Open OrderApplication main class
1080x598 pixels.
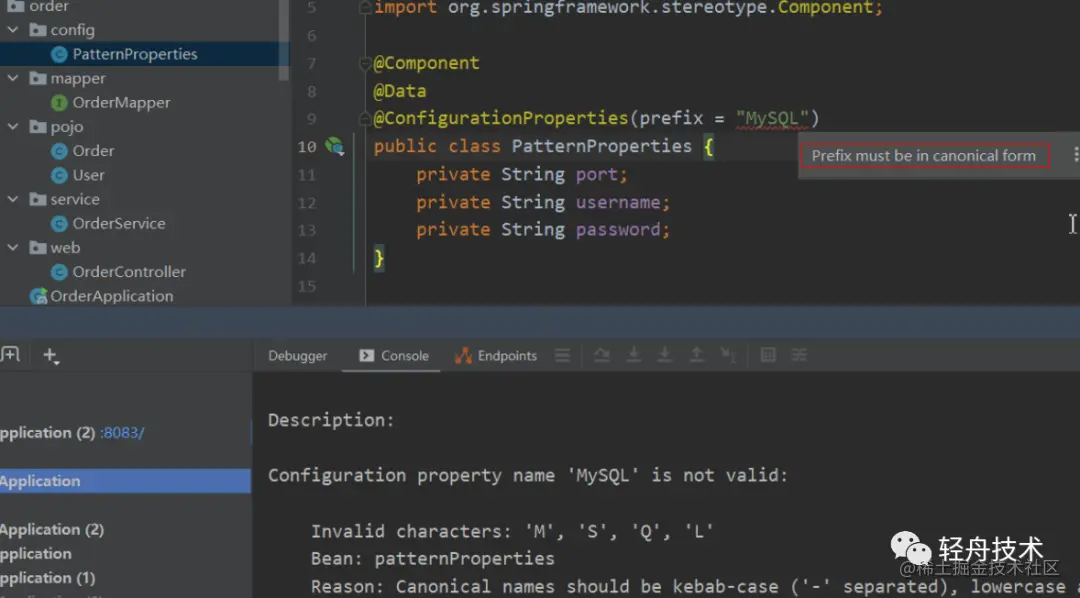pyautogui.click(x=112, y=296)
